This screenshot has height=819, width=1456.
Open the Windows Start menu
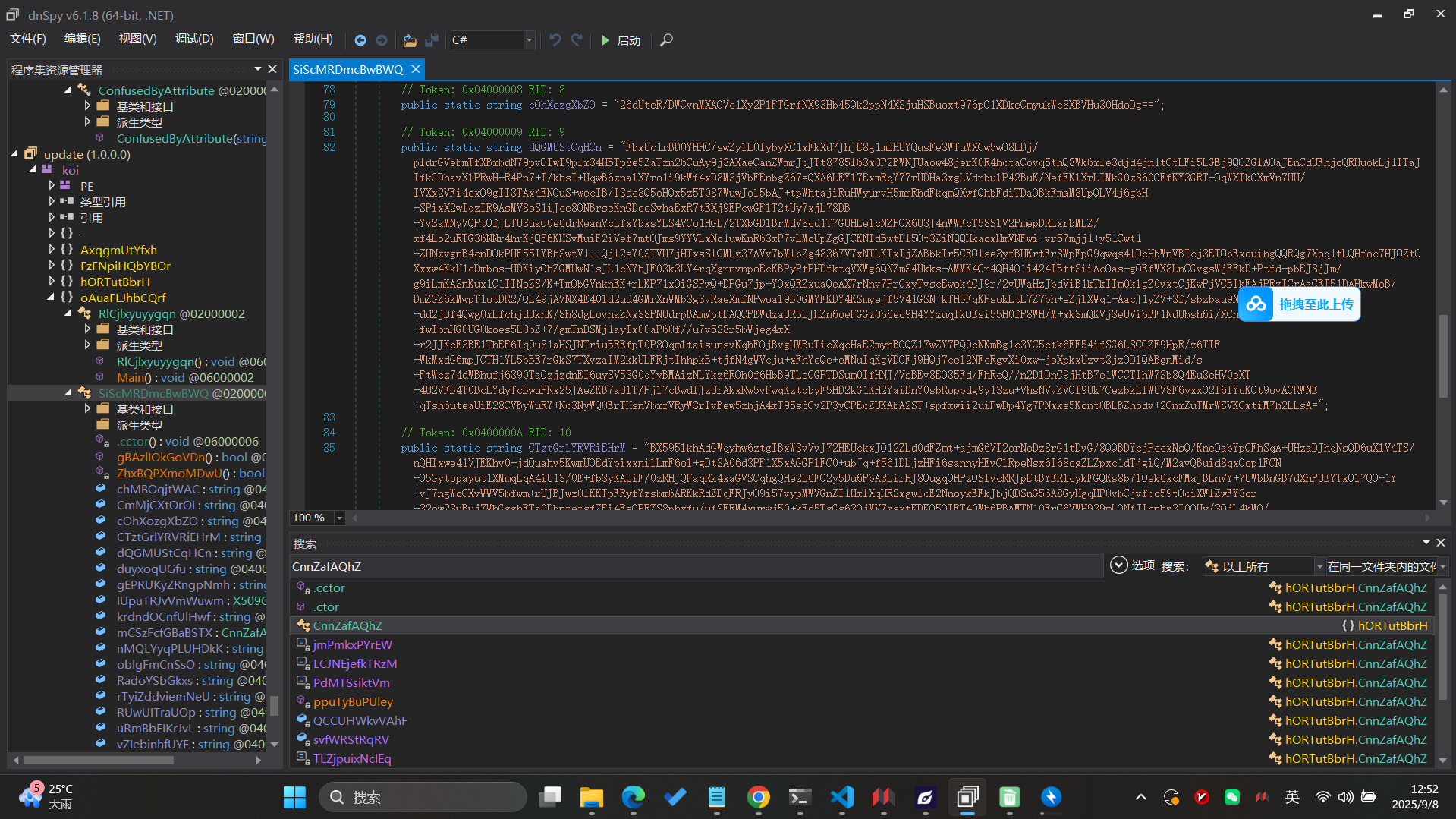(294, 797)
